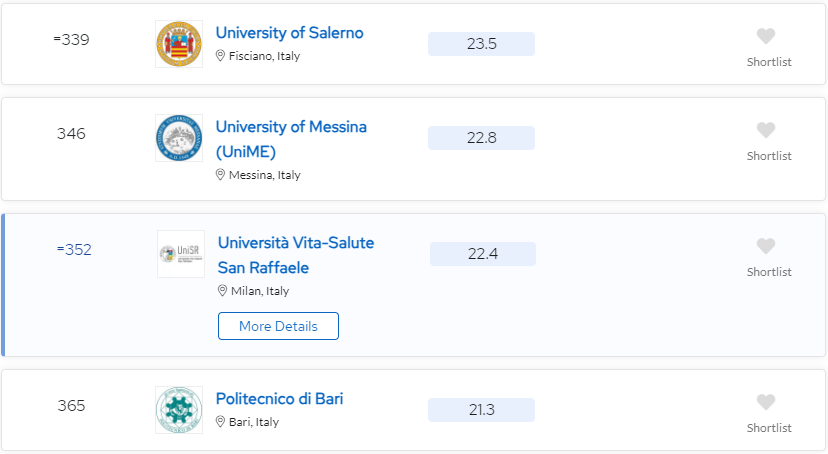Shortlist Politecnico di Bari with heart icon
The height and width of the screenshot is (454, 828).
coord(766,402)
